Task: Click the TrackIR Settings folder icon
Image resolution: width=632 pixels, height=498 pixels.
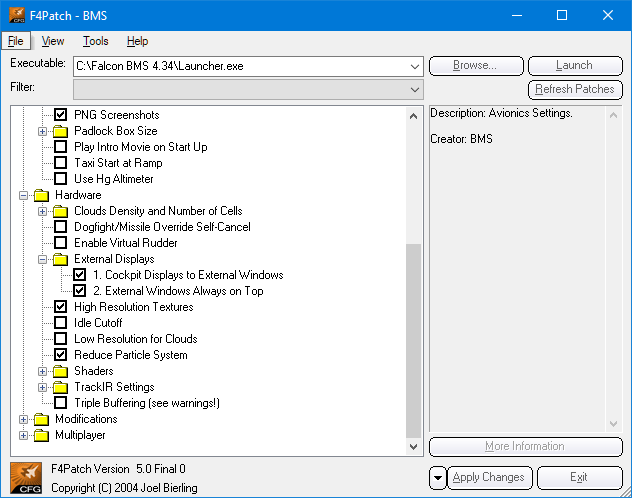Action: [x=60, y=388]
